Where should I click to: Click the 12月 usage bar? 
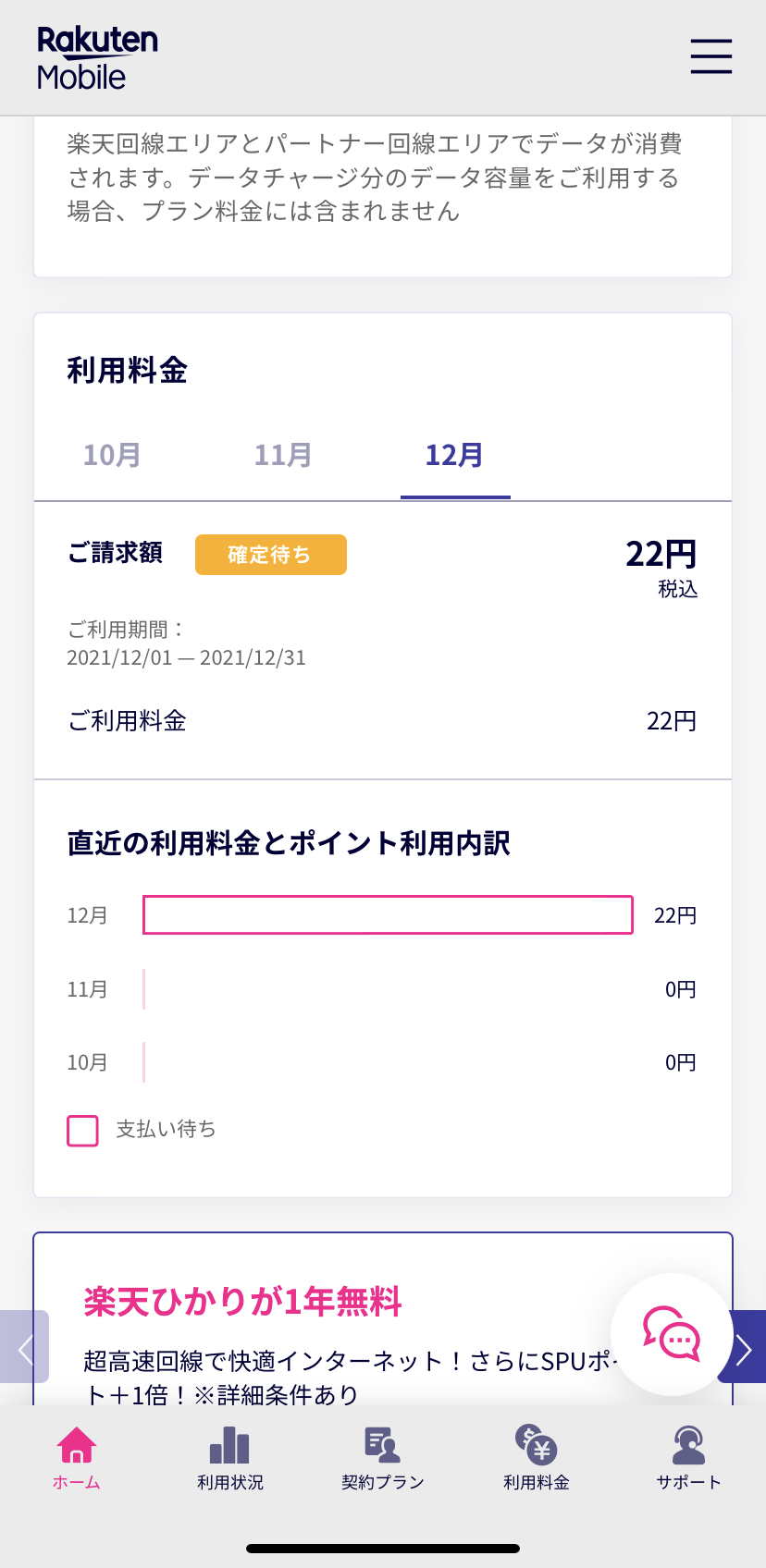388,915
